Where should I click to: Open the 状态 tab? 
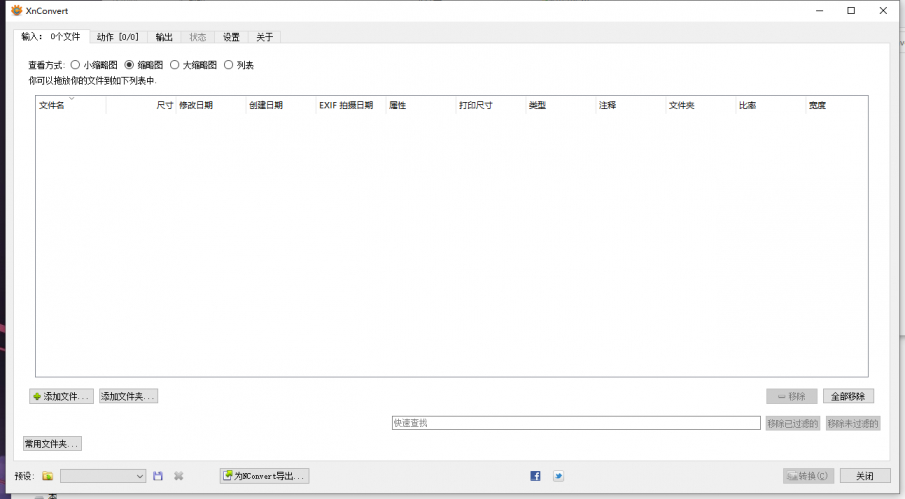198,37
